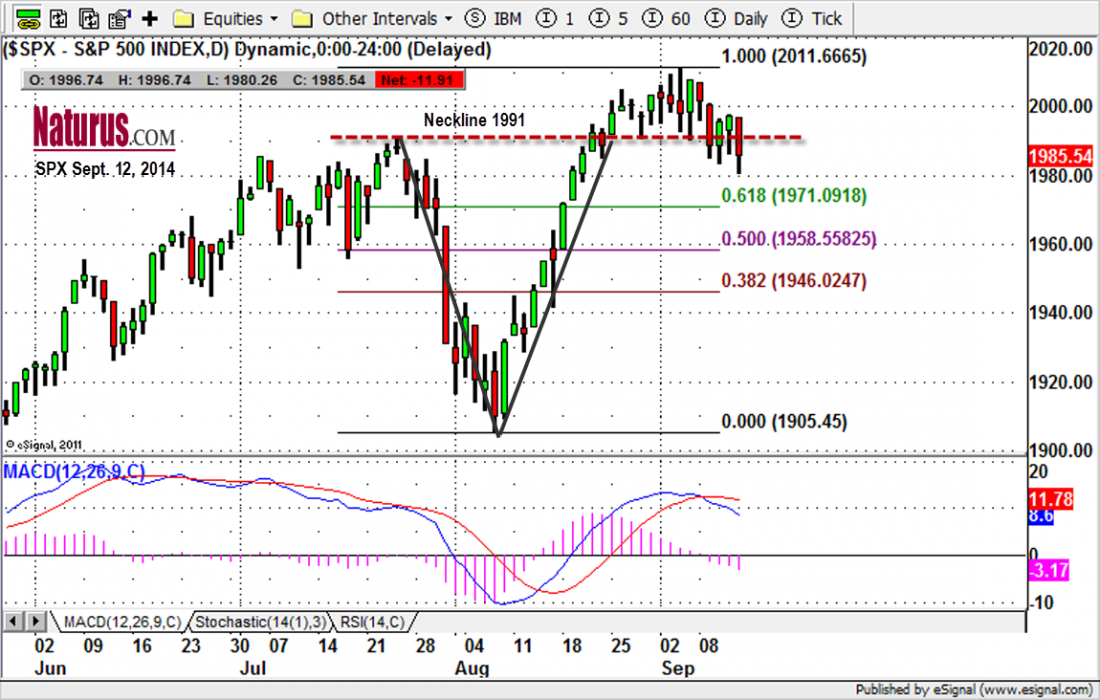Select the Tick interval button
The image size is (1100, 700).
[x=812, y=18]
